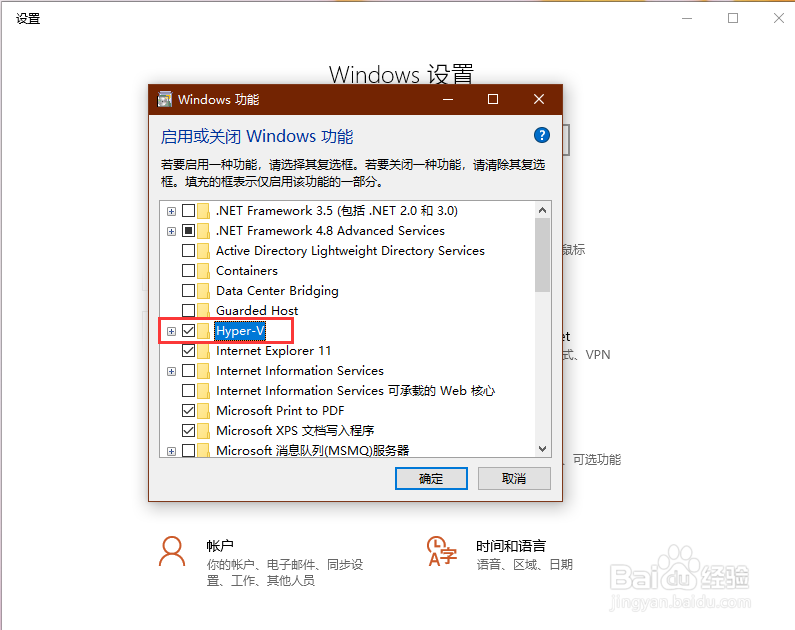The width and height of the screenshot is (795, 630).
Task: Click the 确定 button
Action: [431, 478]
